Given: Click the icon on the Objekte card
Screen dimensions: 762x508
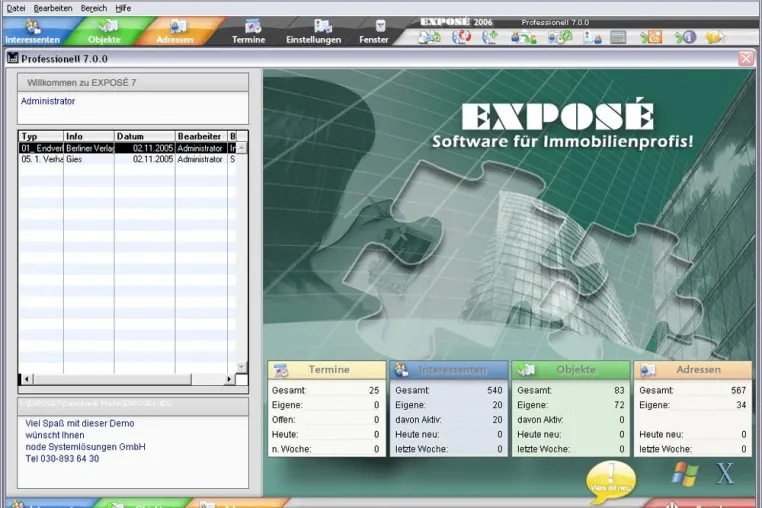Looking at the screenshot, I should [526, 370].
